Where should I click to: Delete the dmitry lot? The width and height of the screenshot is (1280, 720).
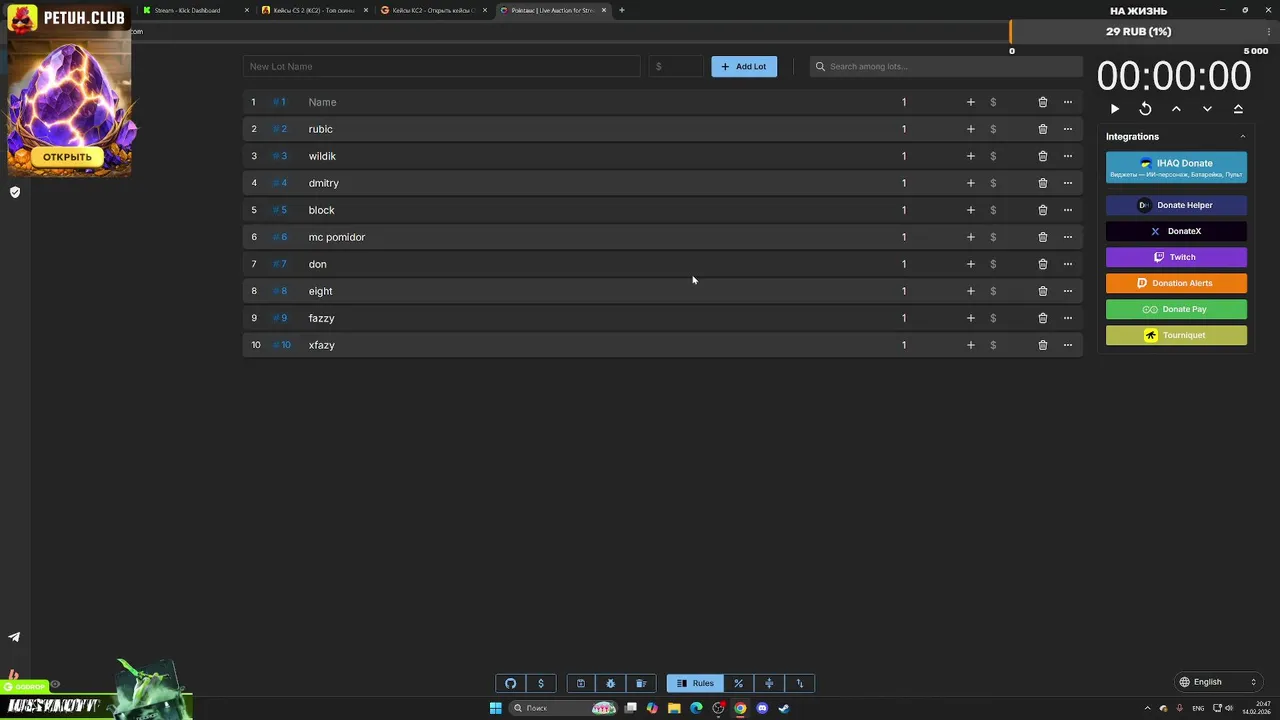(x=1042, y=183)
